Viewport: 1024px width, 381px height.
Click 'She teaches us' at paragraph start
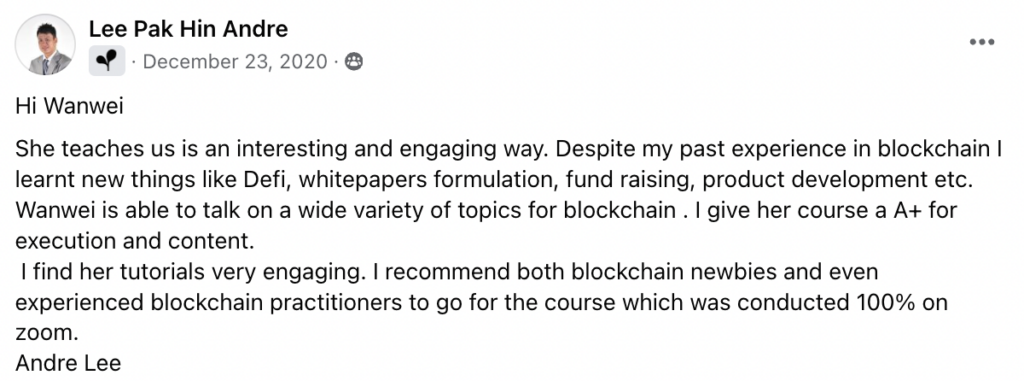tap(82, 149)
